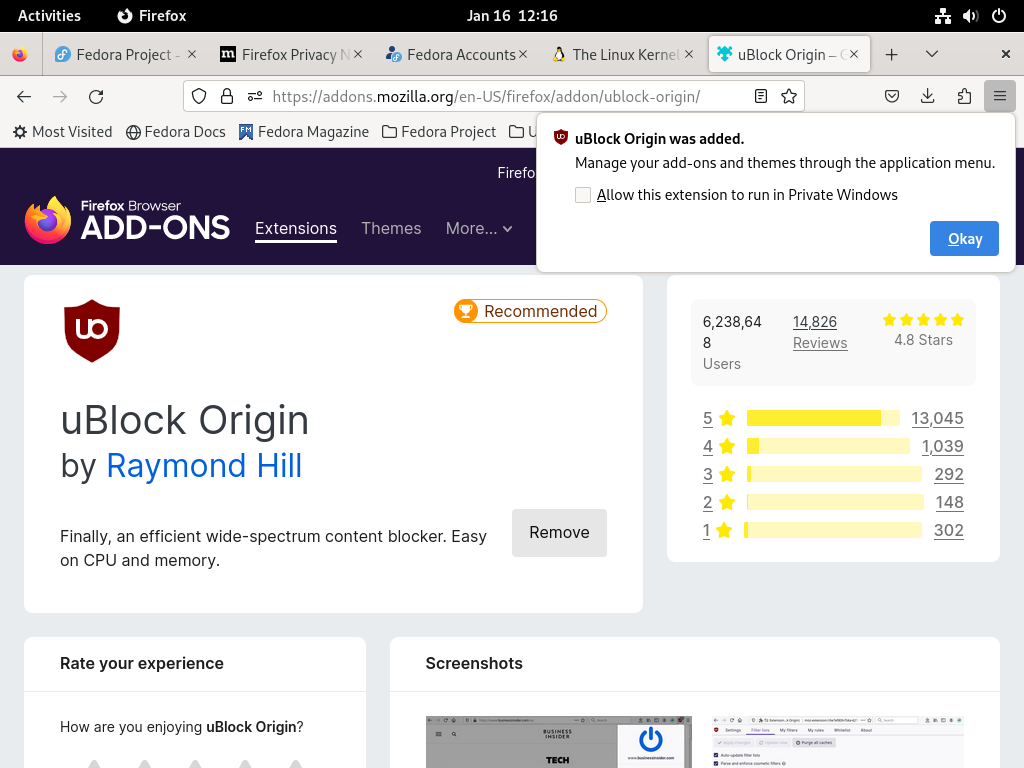Open a new tab with plus icon
Viewport: 1024px width, 768px height.
click(891, 55)
